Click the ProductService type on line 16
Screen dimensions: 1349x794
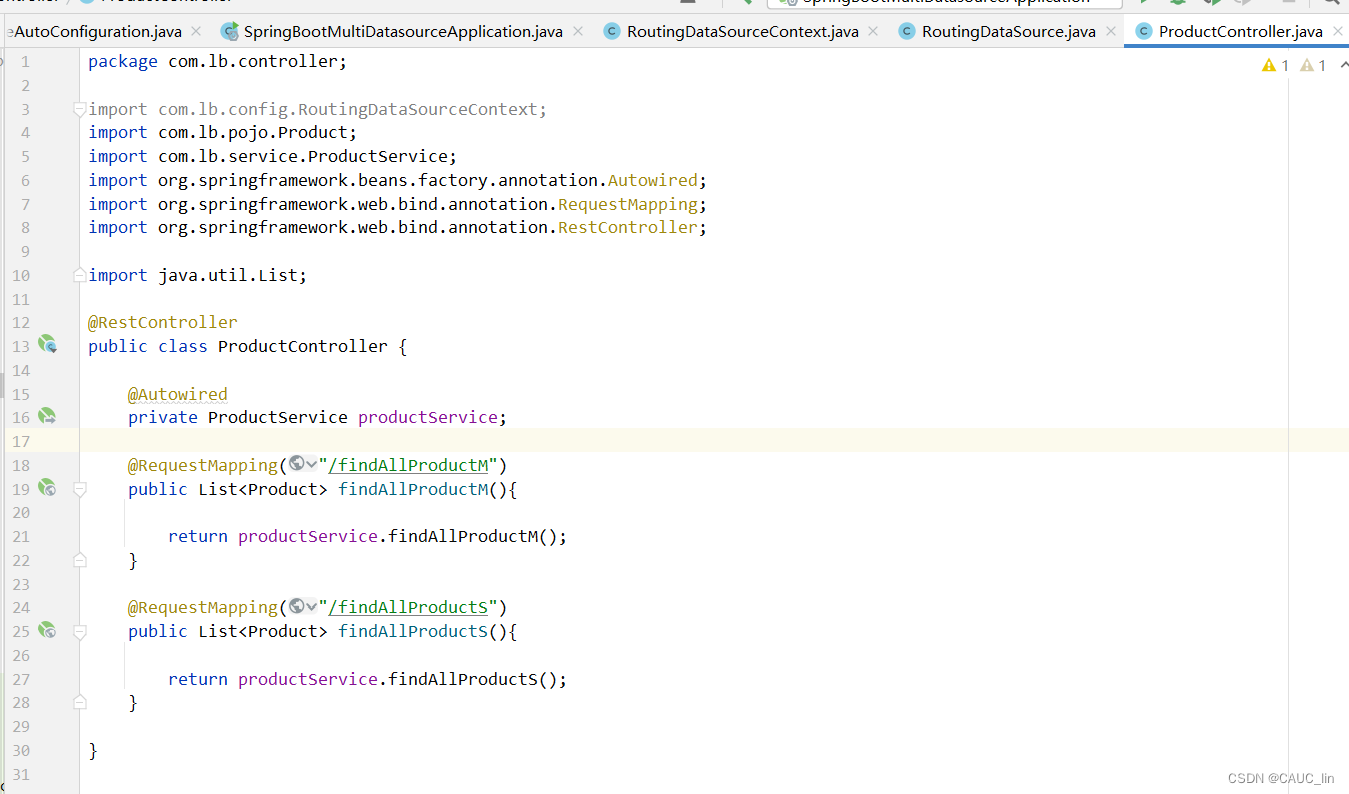[x=278, y=417]
